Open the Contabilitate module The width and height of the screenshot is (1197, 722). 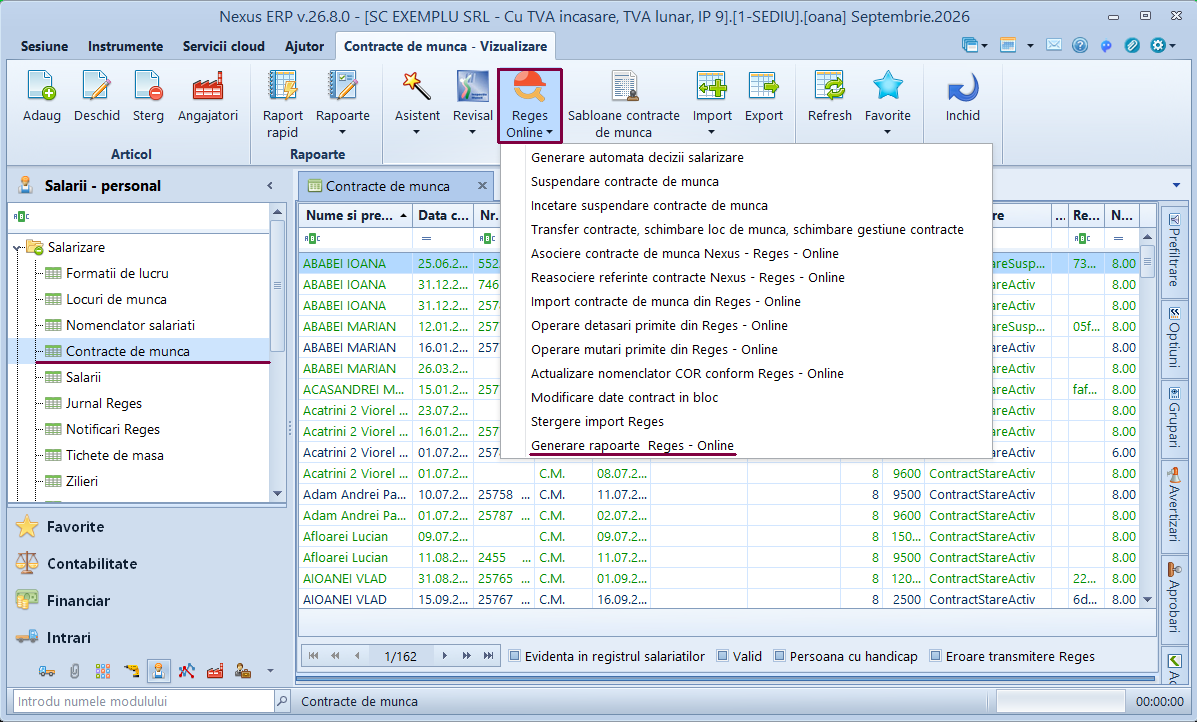coord(92,563)
